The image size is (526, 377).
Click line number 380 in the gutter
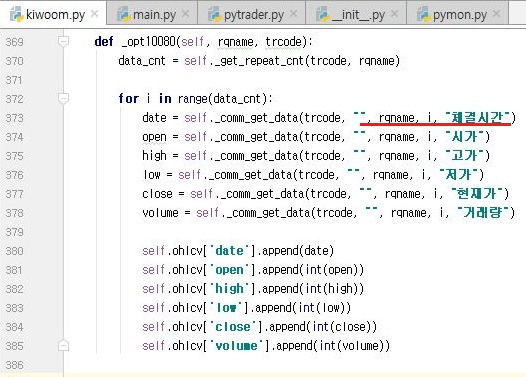click(14, 251)
